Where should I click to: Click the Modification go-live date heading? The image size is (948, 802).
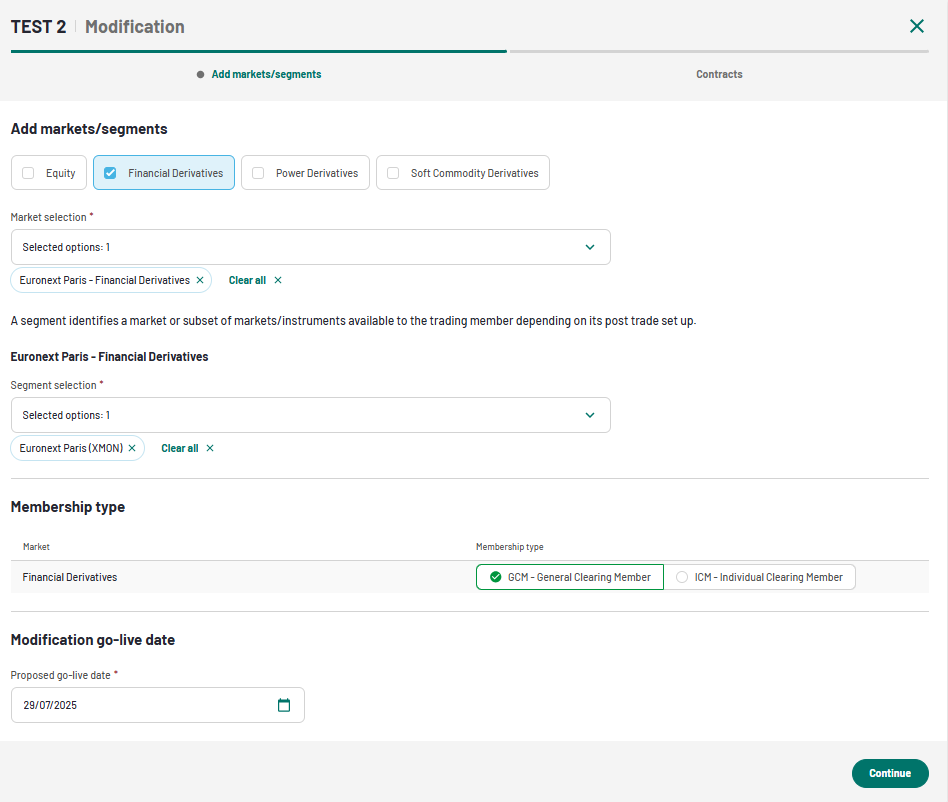[x=93, y=640]
